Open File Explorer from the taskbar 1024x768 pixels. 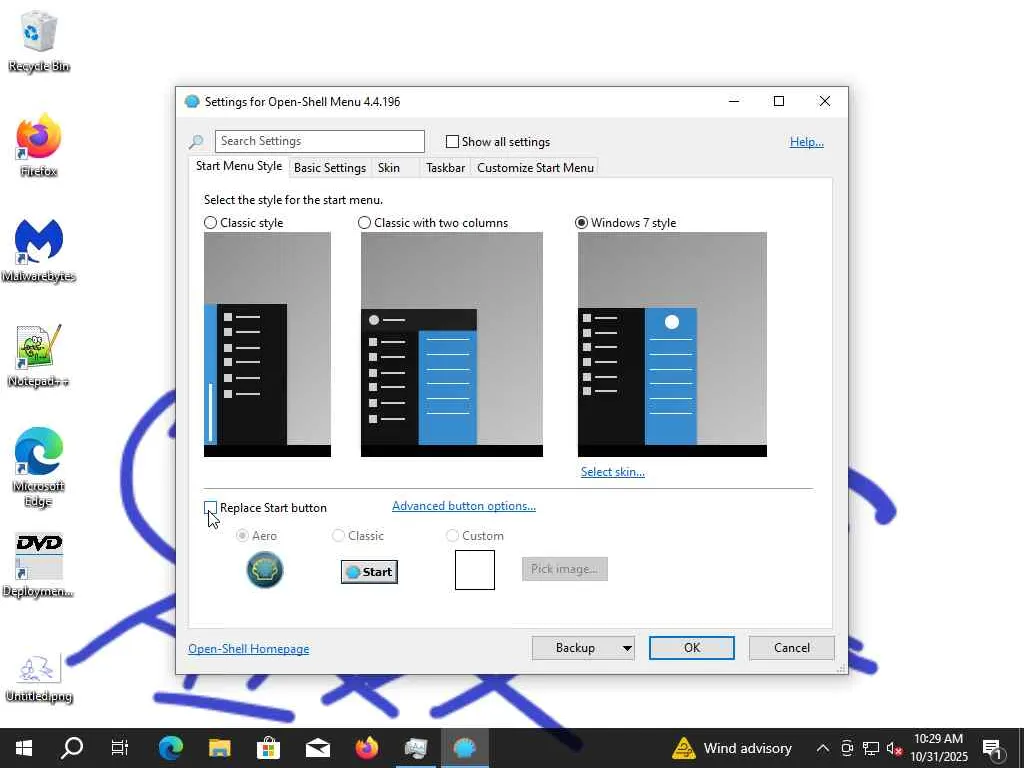[219, 748]
